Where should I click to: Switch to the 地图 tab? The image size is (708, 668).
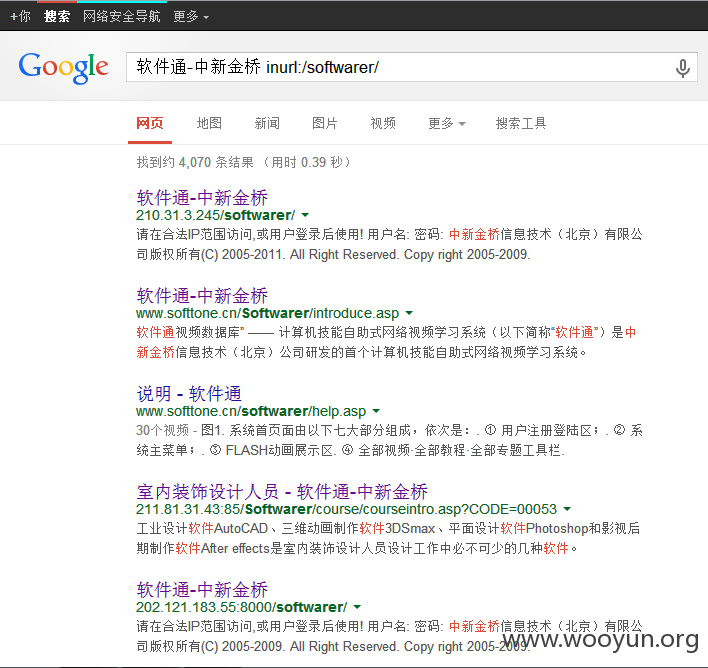209,123
